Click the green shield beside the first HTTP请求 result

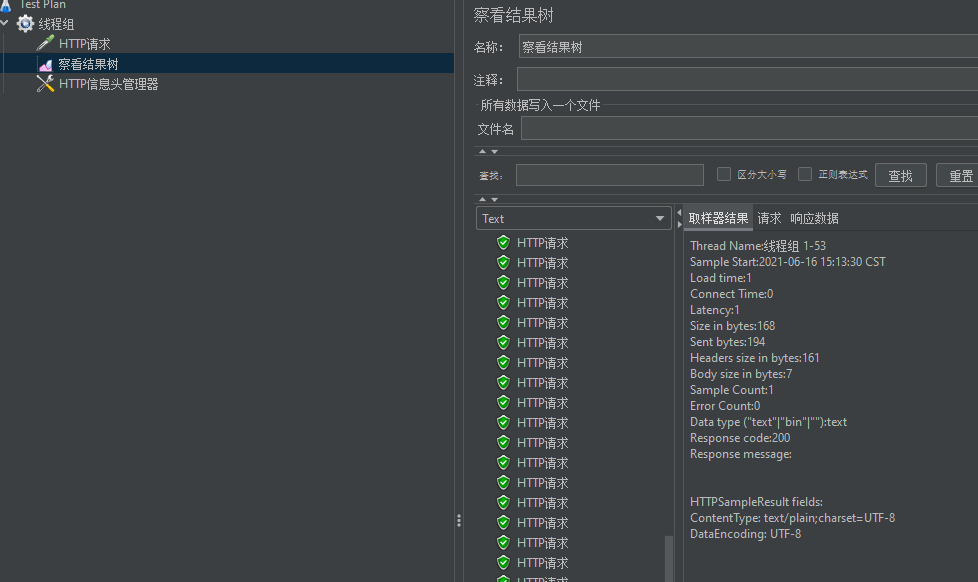[x=503, y=242]
